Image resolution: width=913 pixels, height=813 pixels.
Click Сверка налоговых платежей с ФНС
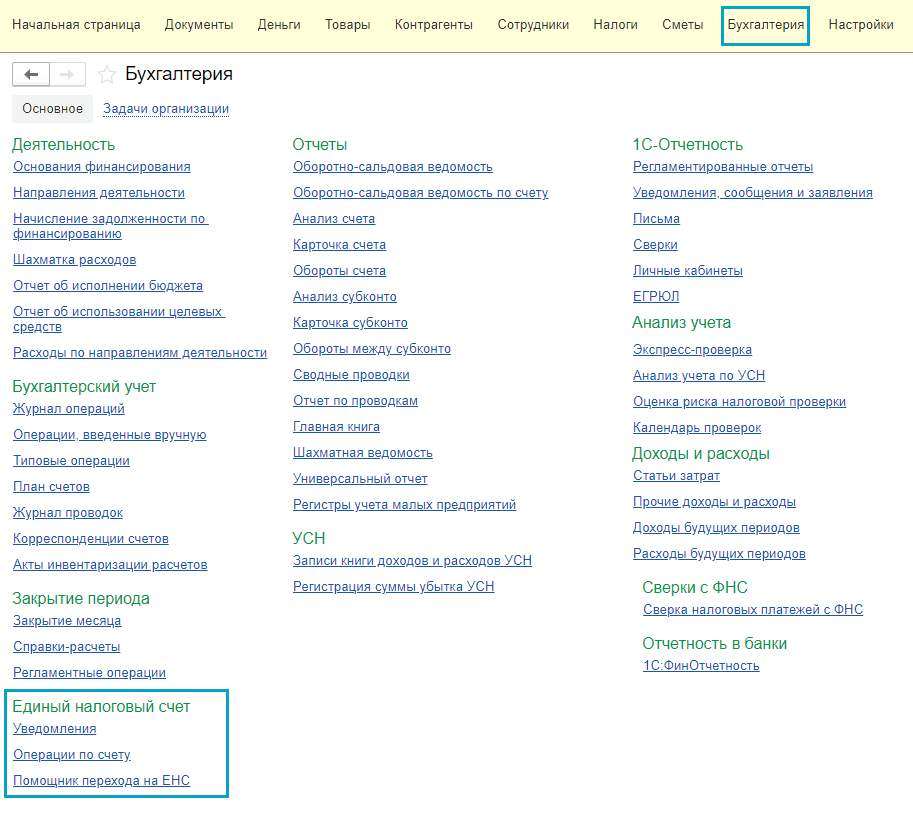[752, 610]
